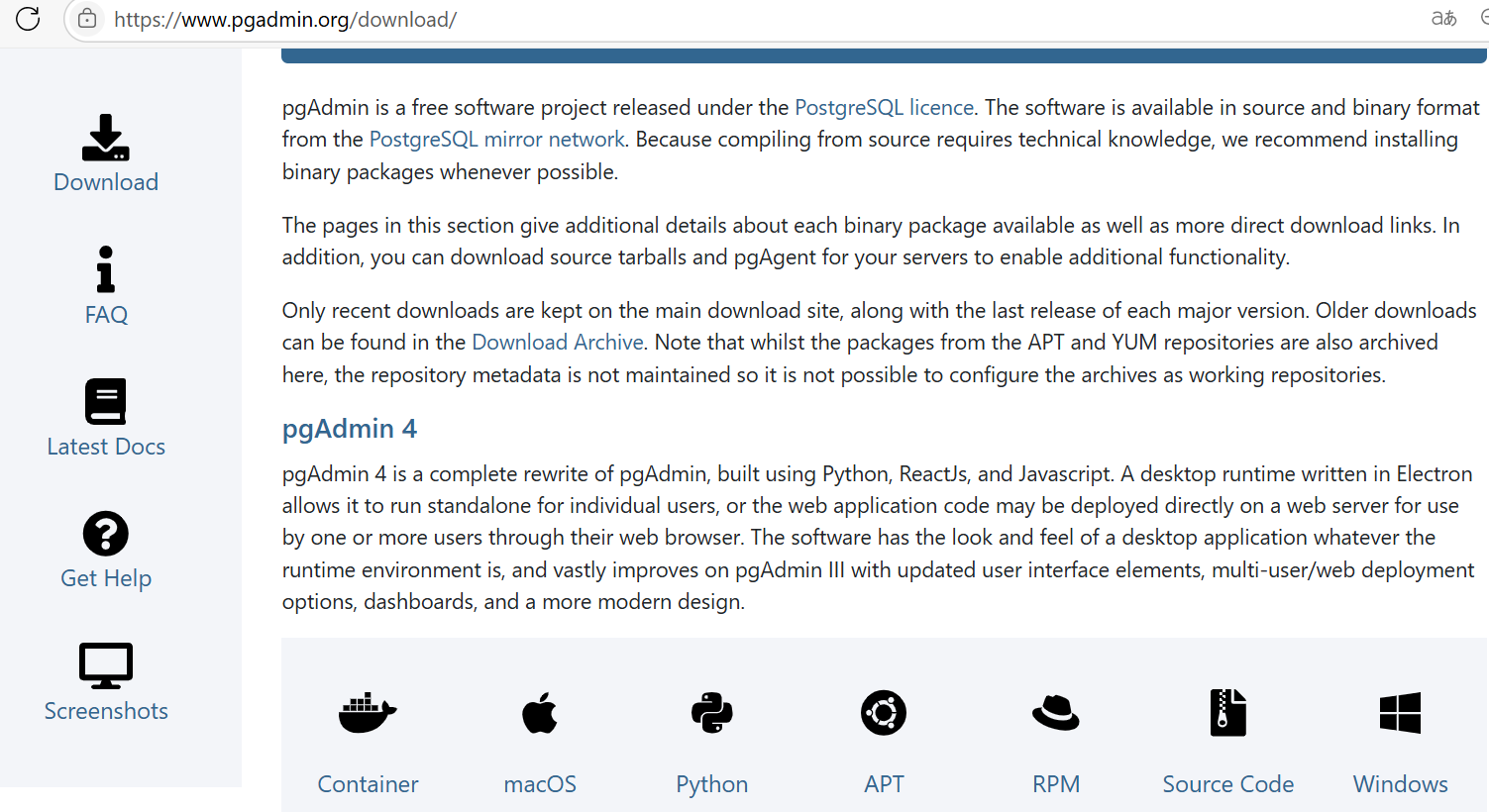Select the macOS download label
Image resolution: width=1489 pixels, height=812 pixels.
click(540, 784)
